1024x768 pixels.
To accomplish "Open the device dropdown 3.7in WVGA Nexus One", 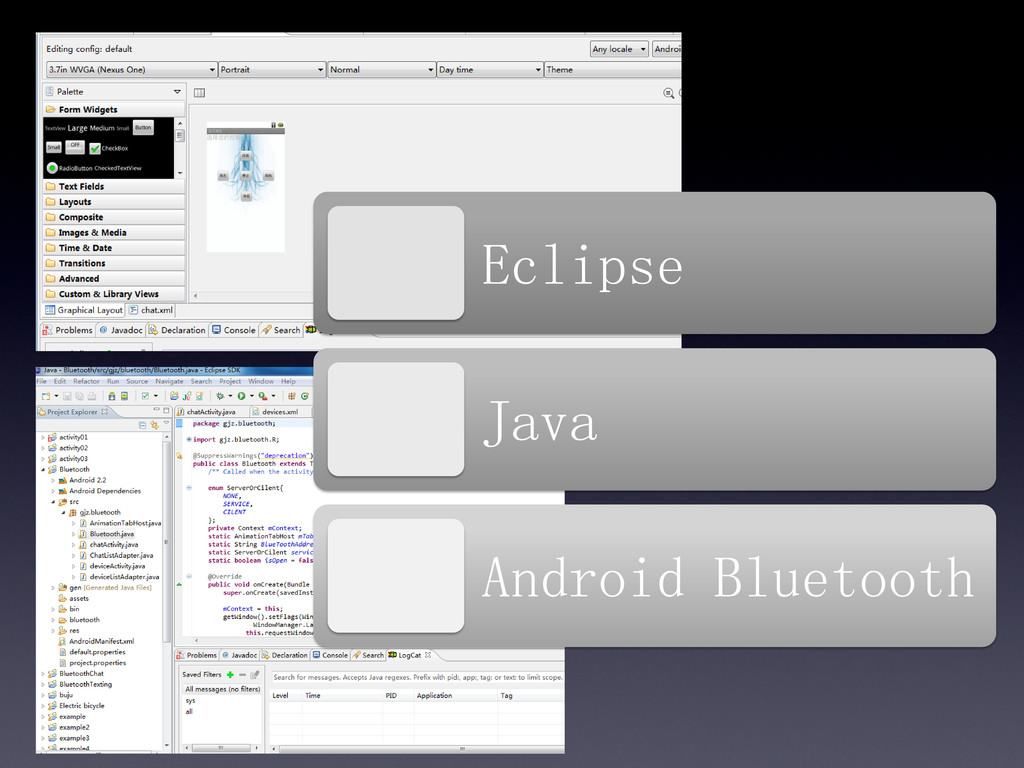I will (x=132, y=69).
